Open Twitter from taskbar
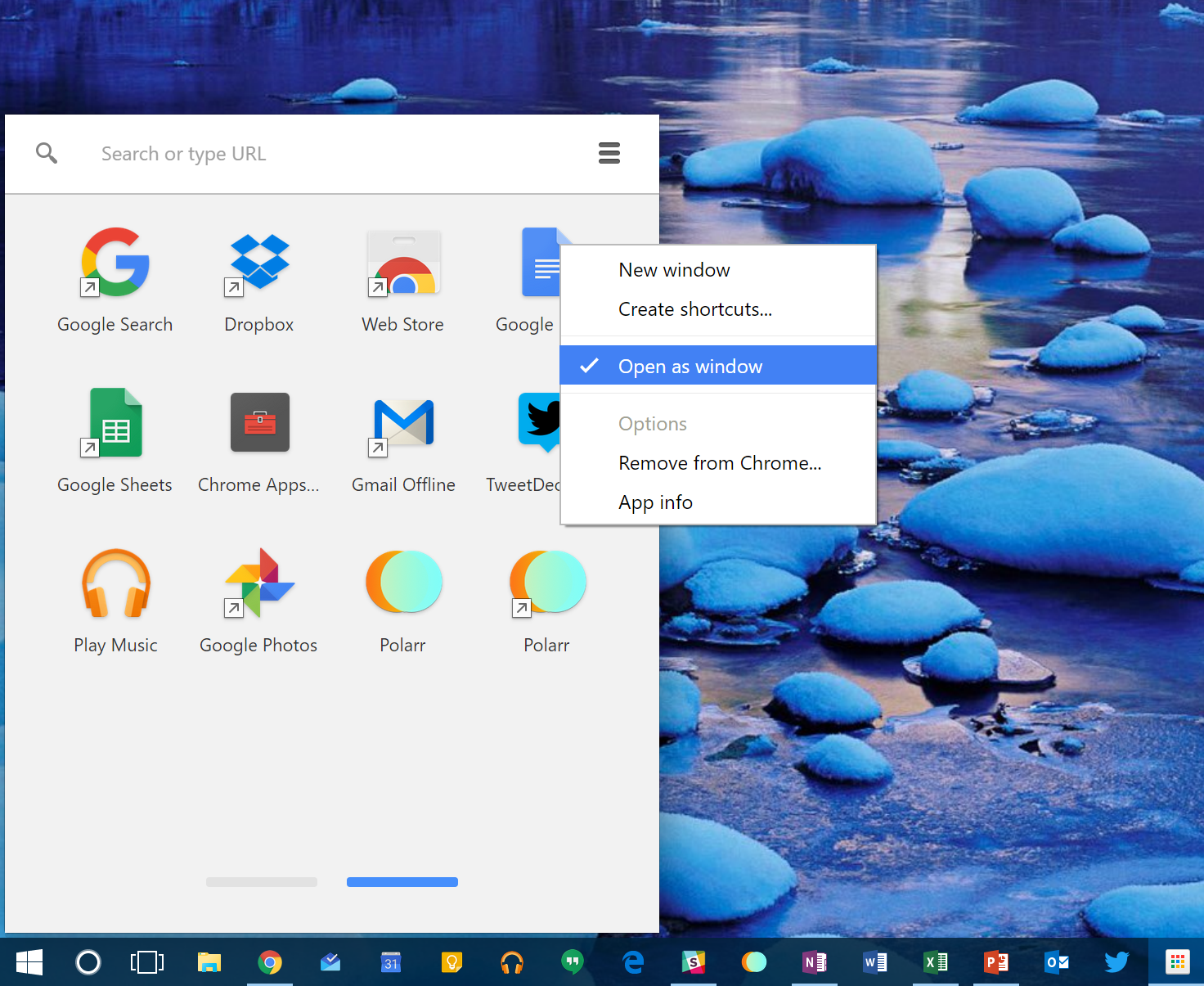This screenshot has height=986, width=1204. [1117, 962]
